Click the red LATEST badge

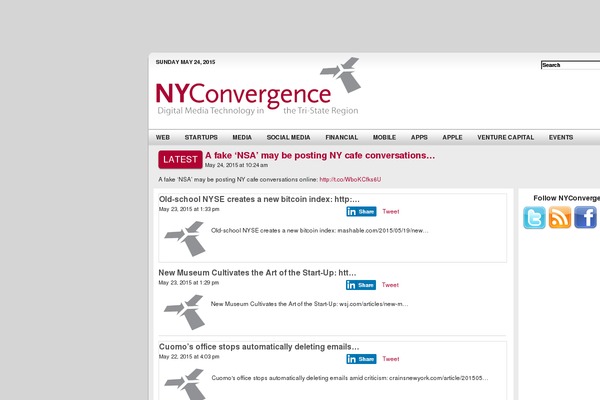(x=180, y=159)
